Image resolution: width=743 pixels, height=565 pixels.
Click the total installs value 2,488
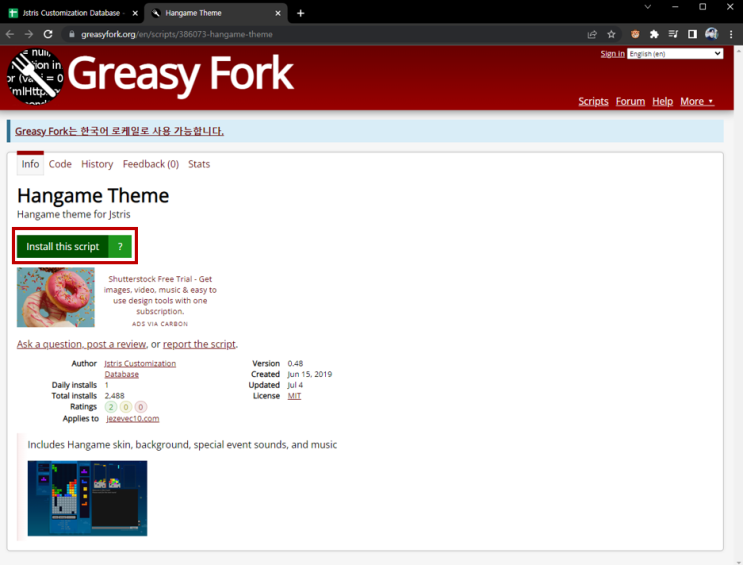click(x=115, y=396)
